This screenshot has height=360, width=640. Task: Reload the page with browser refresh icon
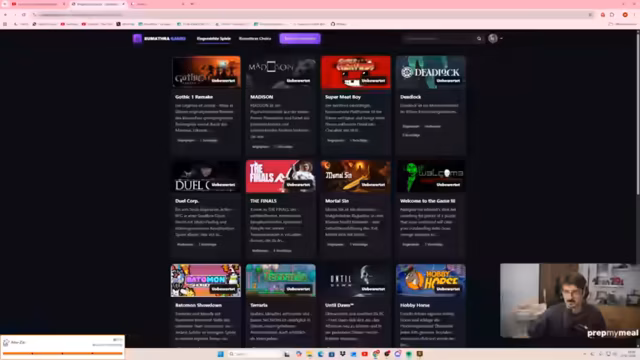(24, 15)
